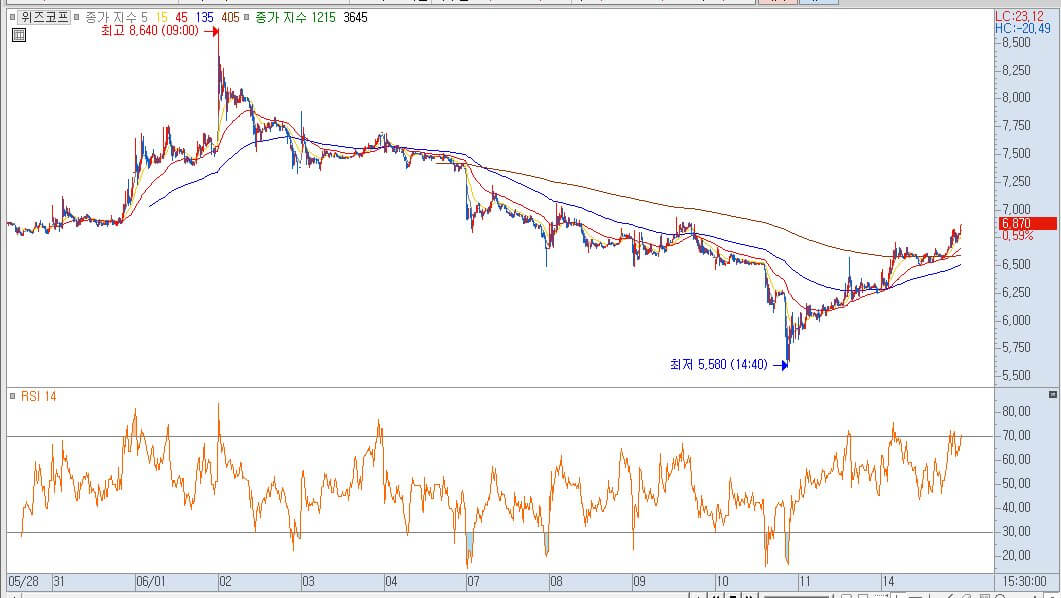The height and width of the screenshot is (598, 1061).
Task: Select the 405 moving average period
Action: [230, 18]
